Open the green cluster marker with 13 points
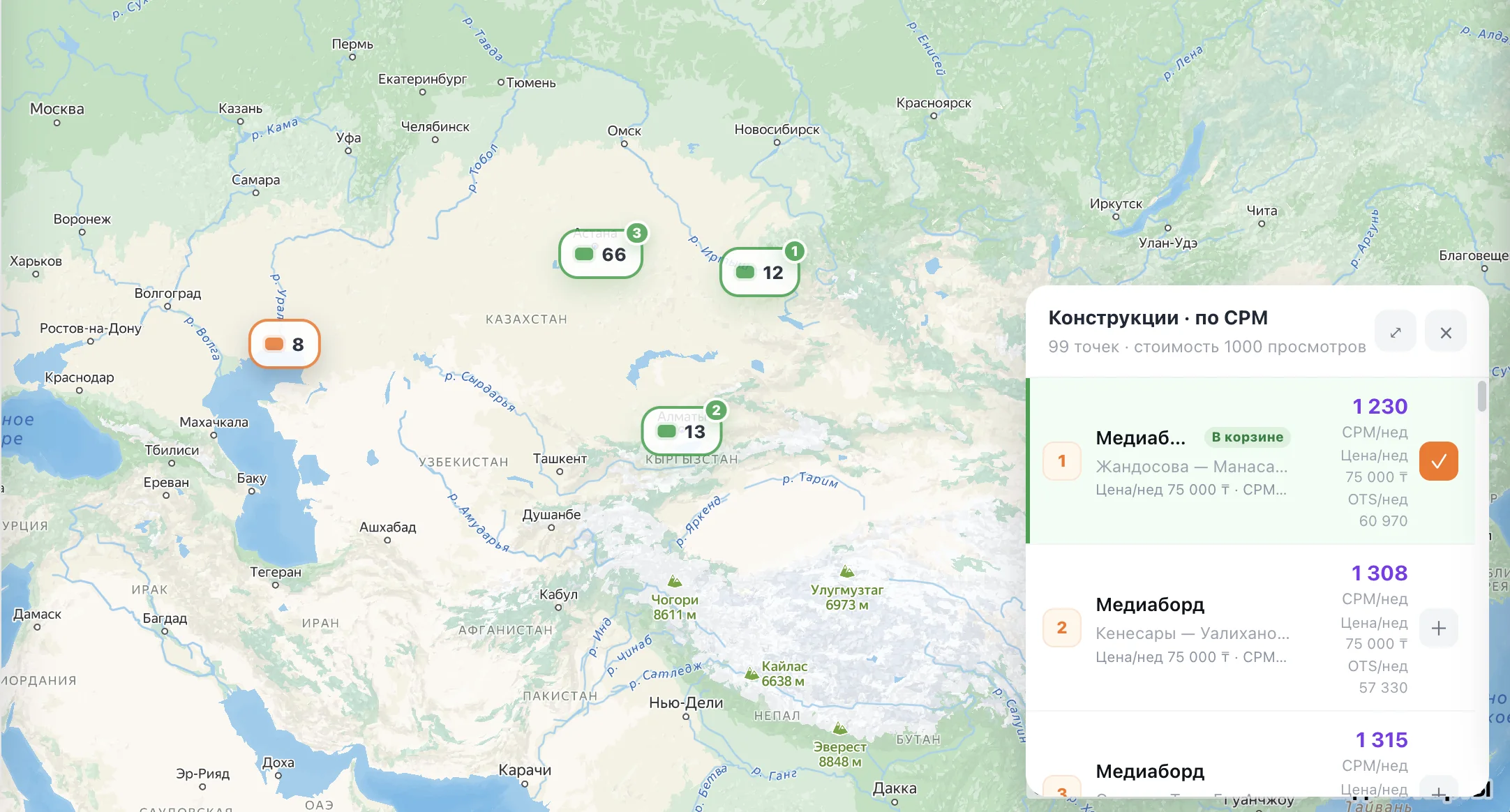Screen dimensions: 1510x812 [681, 431]
